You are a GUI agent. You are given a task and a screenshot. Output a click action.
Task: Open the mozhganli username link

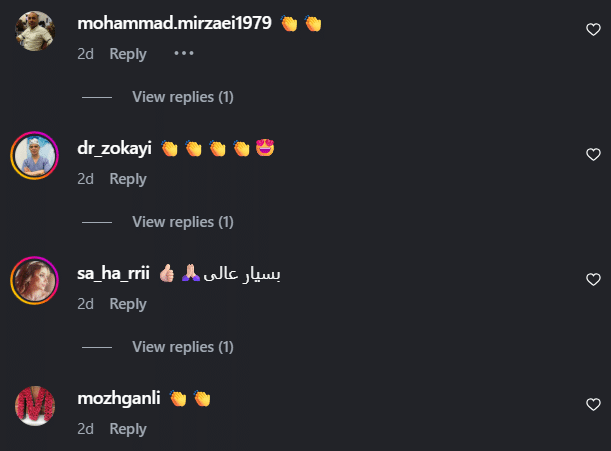pos(119,398)
